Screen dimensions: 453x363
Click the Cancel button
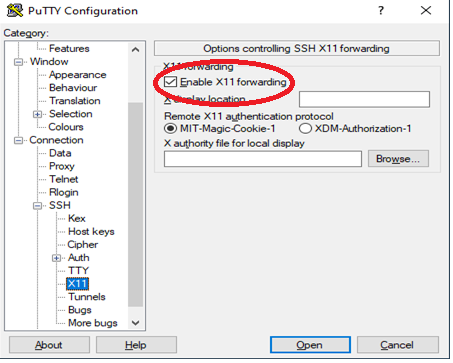398,345
